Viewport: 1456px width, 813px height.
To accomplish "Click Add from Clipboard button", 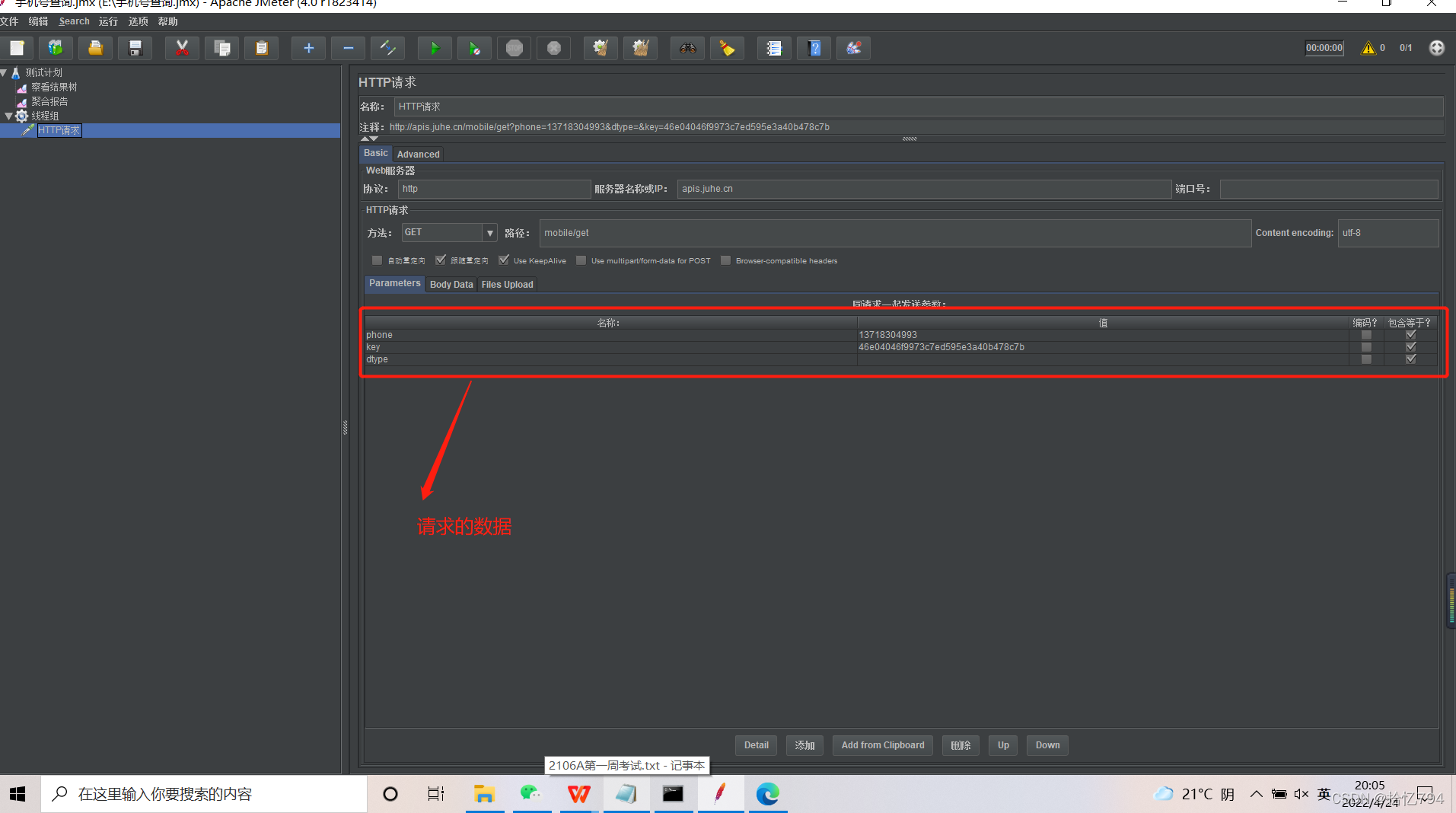I will [x=883, y=745].
